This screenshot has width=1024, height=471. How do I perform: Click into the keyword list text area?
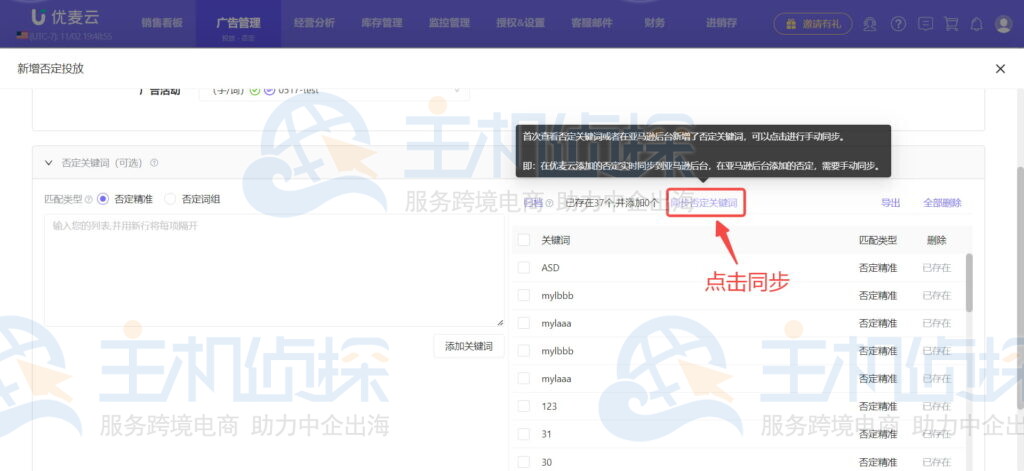[x=273, y=270]
